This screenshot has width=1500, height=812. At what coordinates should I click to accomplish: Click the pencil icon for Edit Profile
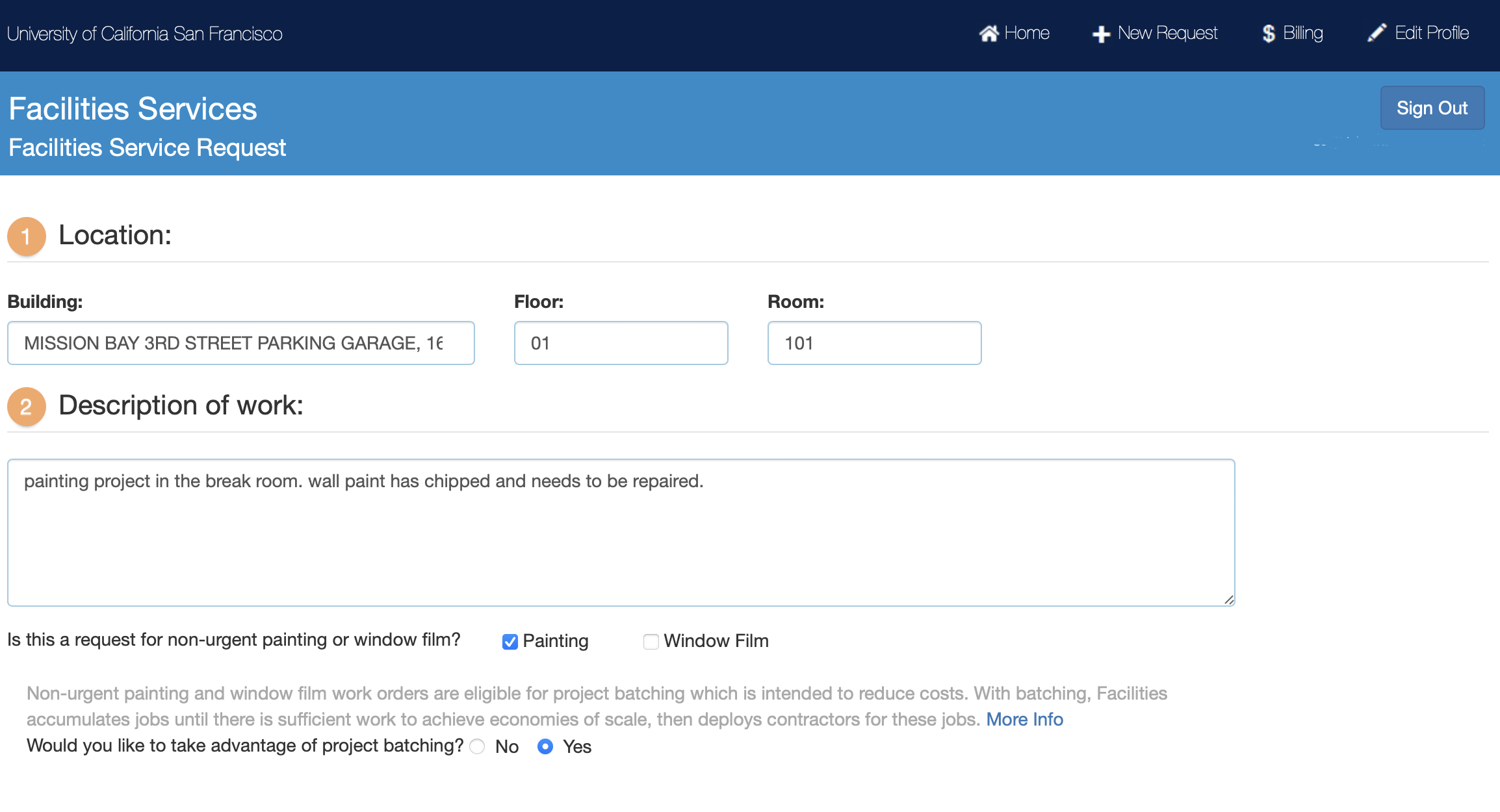[1377, 32]
